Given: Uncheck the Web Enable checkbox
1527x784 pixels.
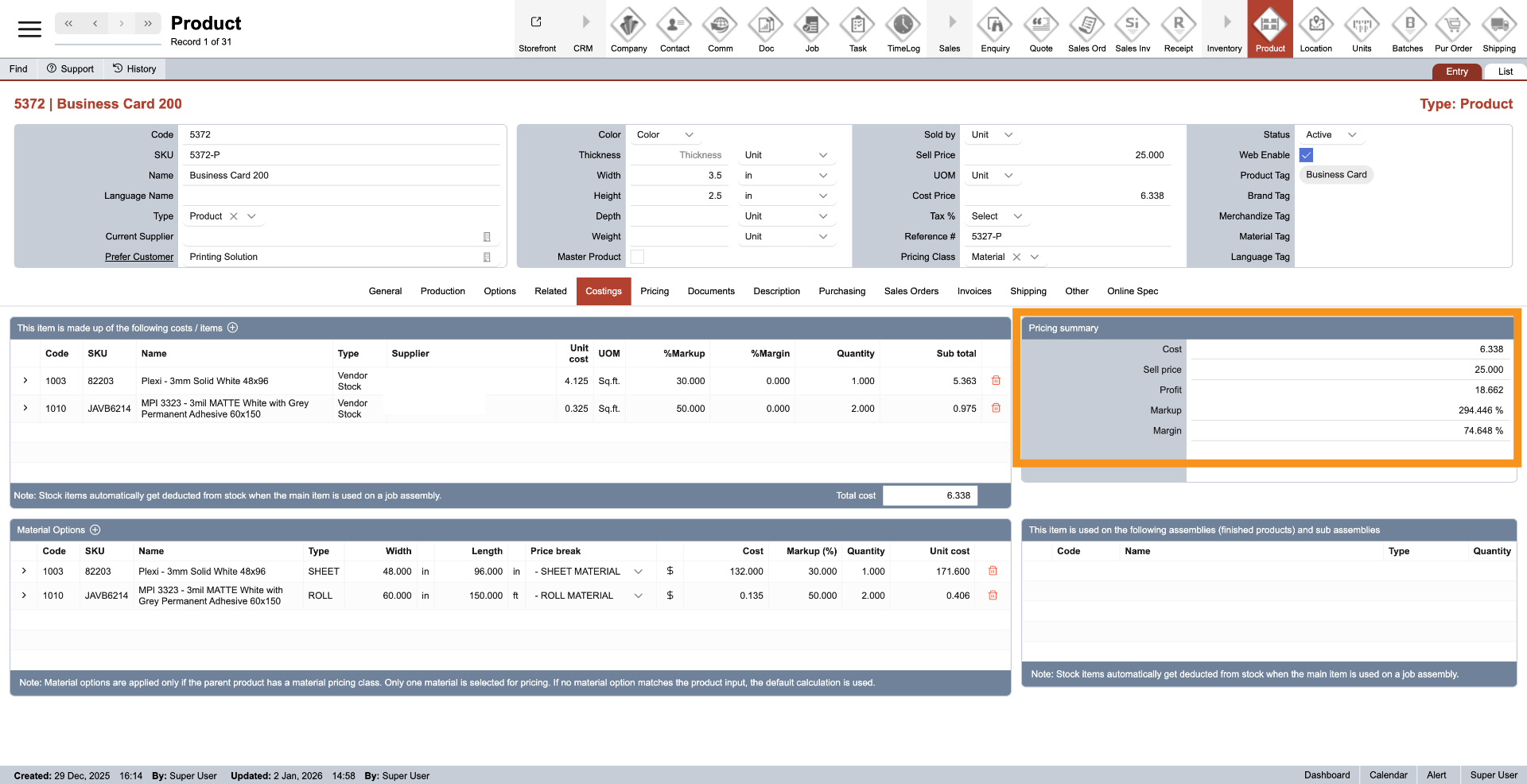Looking at the screenshot, I should 1306,155.
